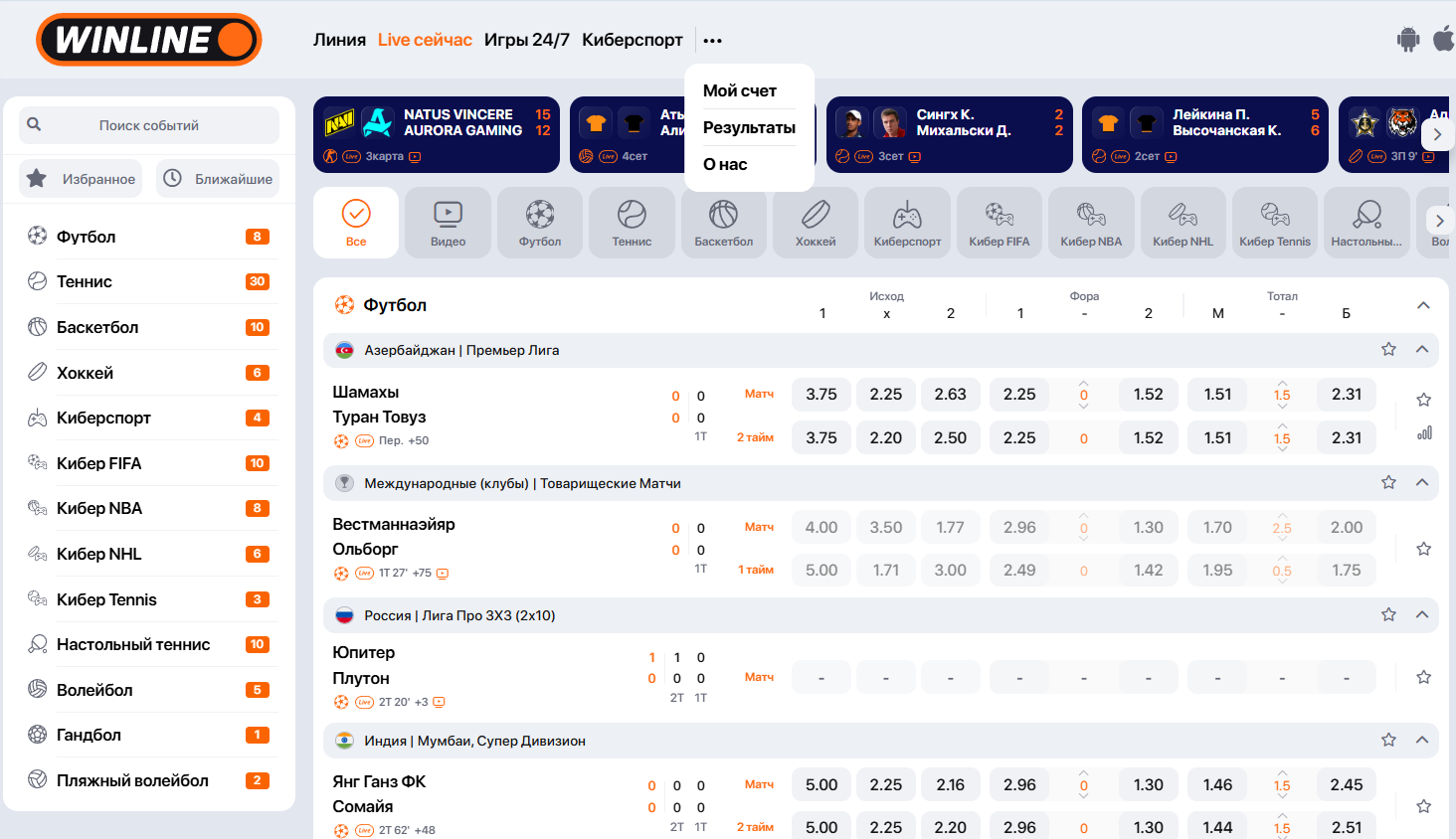This screenshot has height=839, width=1456.
Task: Favorite the Азербайджан Премьер Лига league
Action: (x=1388, y=350)
